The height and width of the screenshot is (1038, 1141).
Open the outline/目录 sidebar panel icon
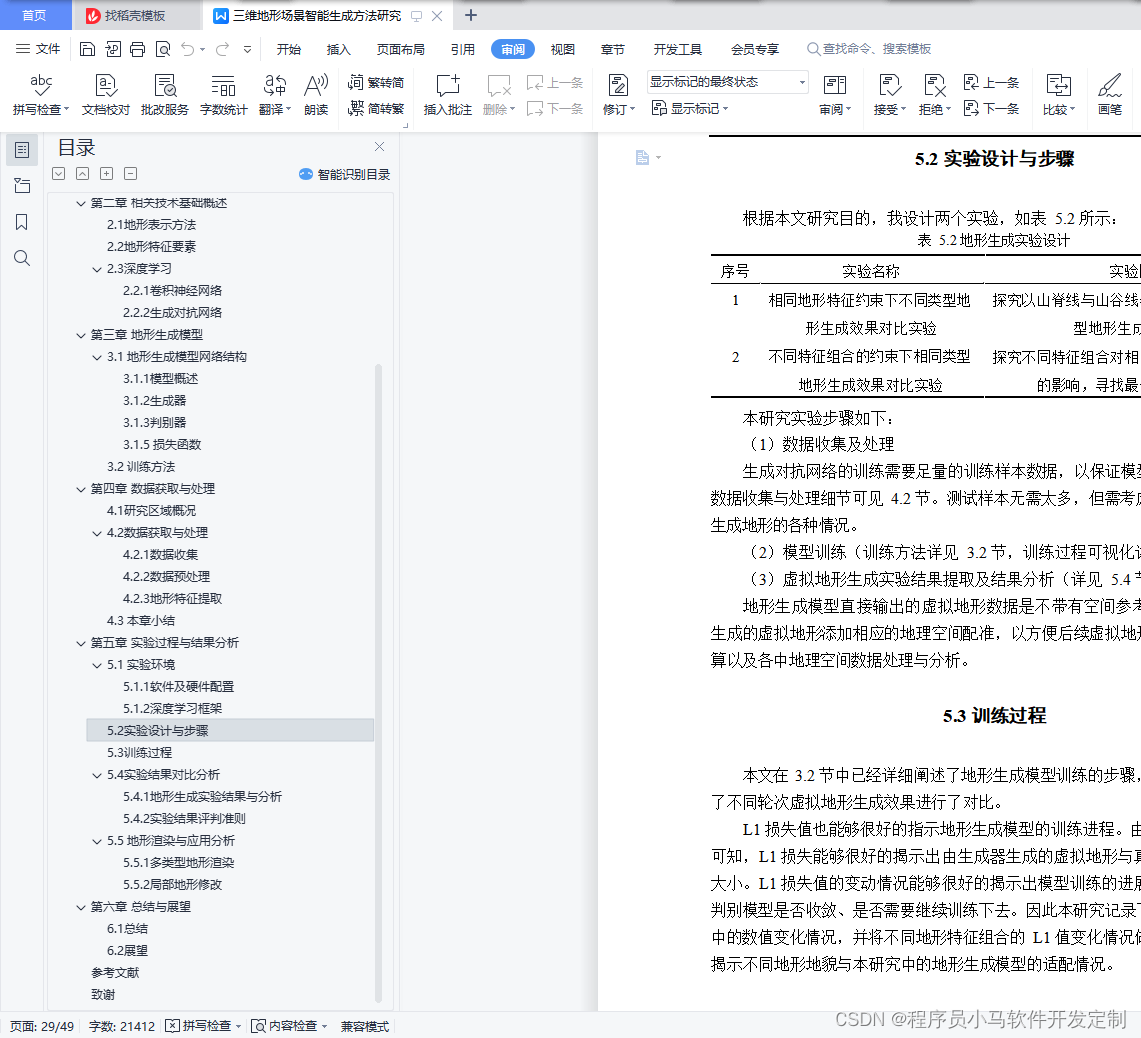[22, 150]
